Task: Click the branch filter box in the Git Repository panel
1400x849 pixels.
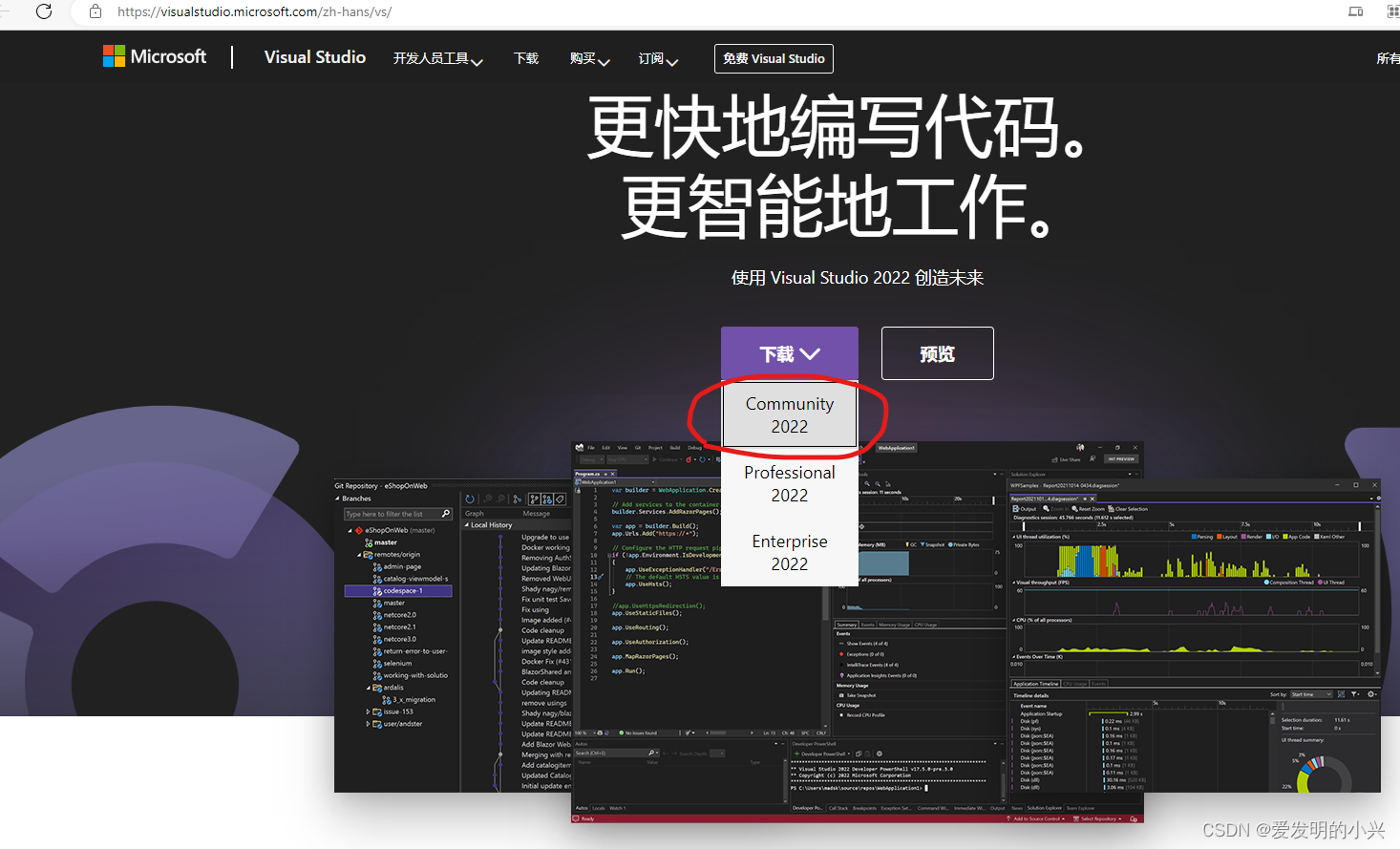Action: click(397, 514)
